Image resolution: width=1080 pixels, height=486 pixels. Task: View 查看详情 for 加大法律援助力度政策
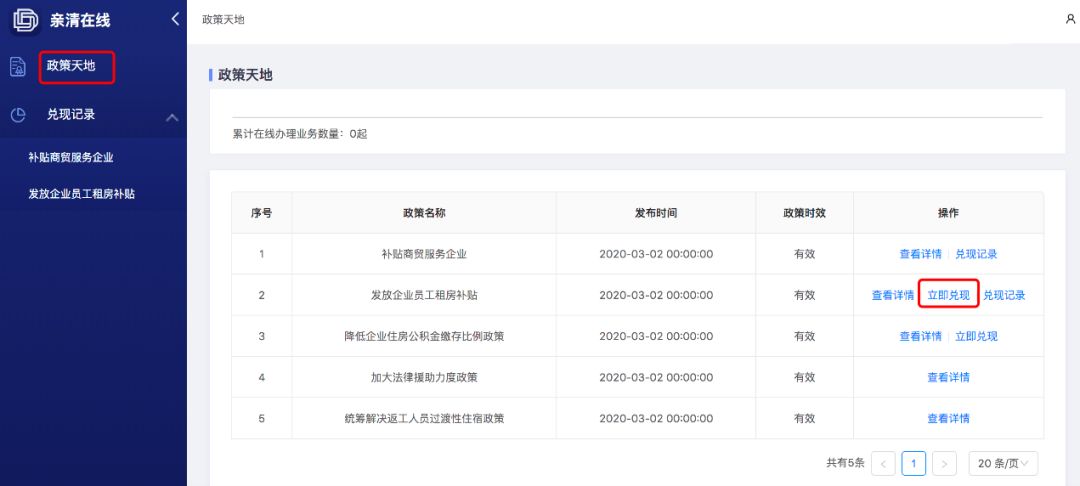click(x=948, y=377)
